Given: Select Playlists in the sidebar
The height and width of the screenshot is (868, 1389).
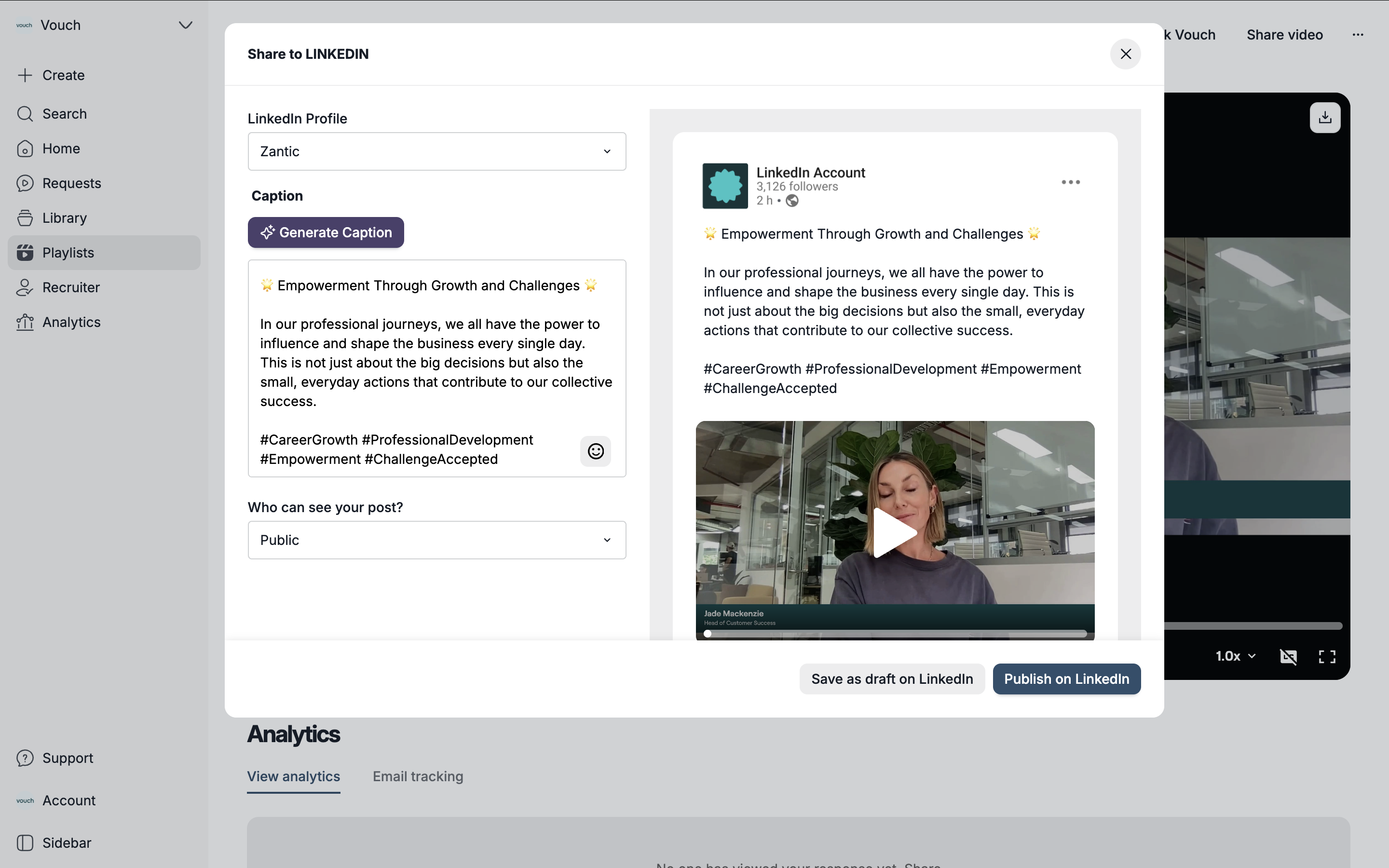Looking at the screenshot, I should [x=104, y=253].
